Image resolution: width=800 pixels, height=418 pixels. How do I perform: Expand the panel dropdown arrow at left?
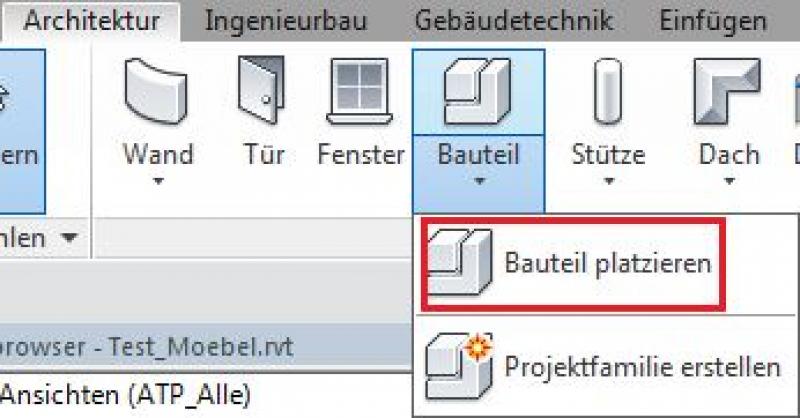coord(69,237)
